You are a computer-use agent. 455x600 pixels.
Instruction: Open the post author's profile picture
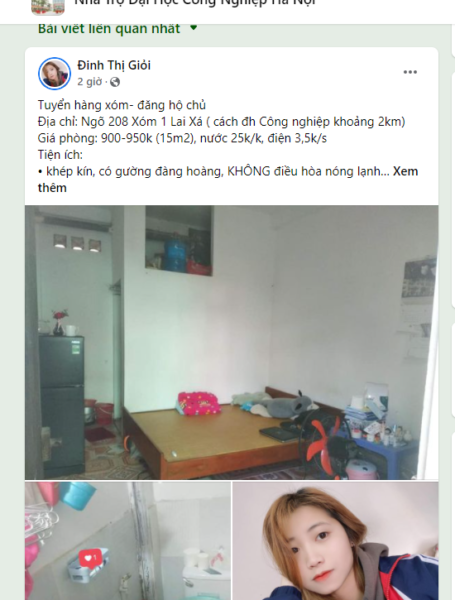55,73
